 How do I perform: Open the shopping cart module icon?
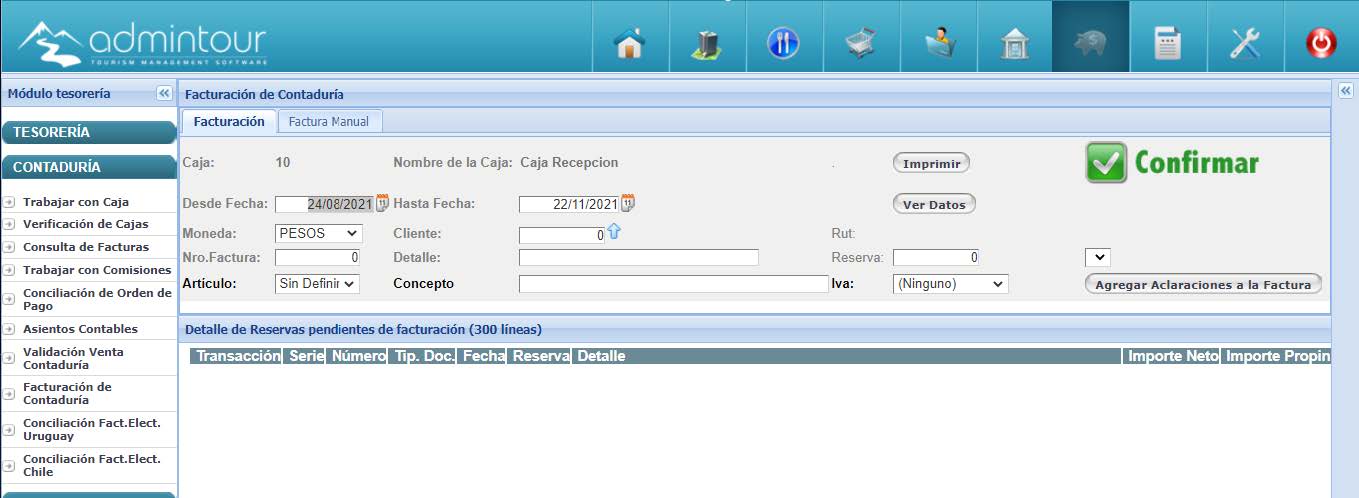pos(860,44)
